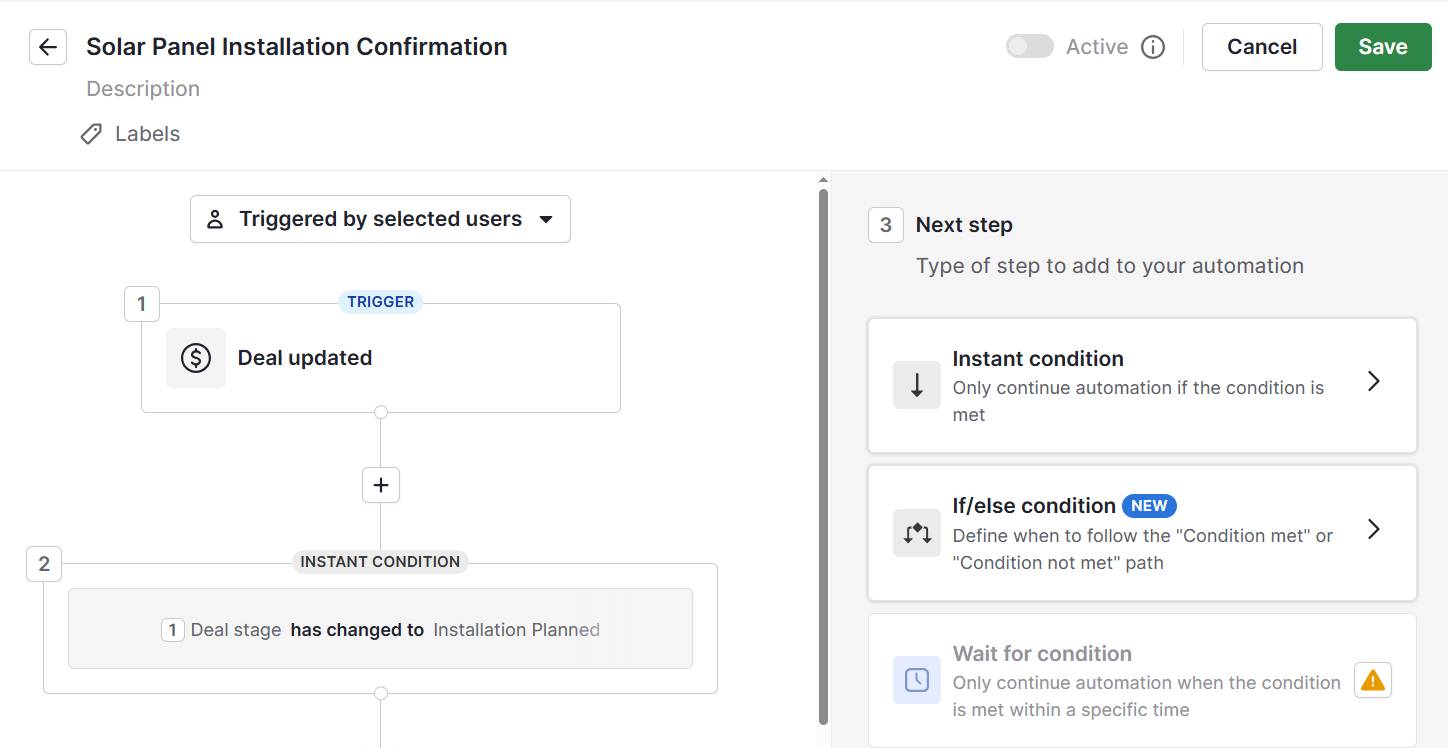Click the warning triangle on Wait for condition

[1373, 680]
